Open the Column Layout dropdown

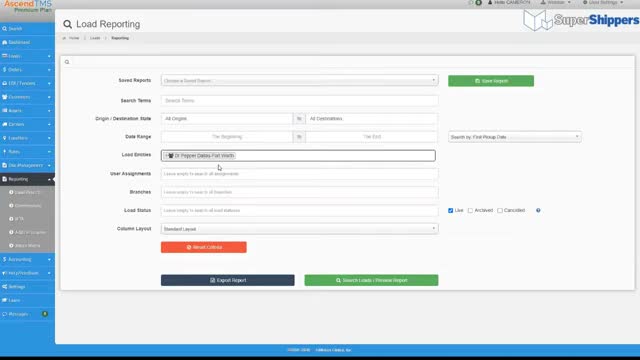pos(300,229)
